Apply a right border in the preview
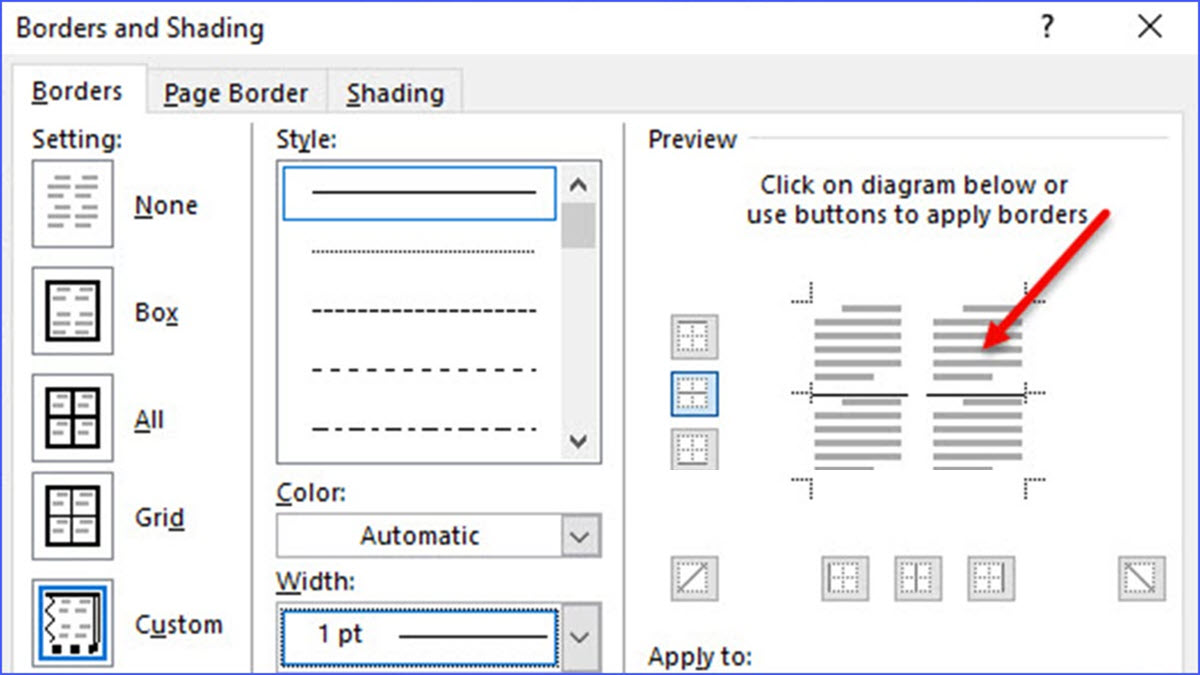The height and width of the screenshot is (675, 1200). click(x=990, y=578)
